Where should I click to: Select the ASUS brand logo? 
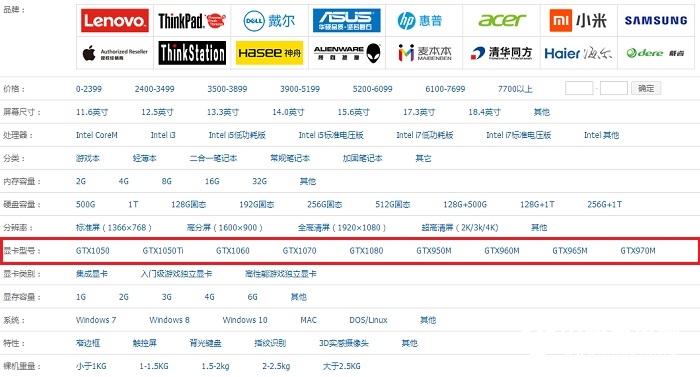point(346,21)
